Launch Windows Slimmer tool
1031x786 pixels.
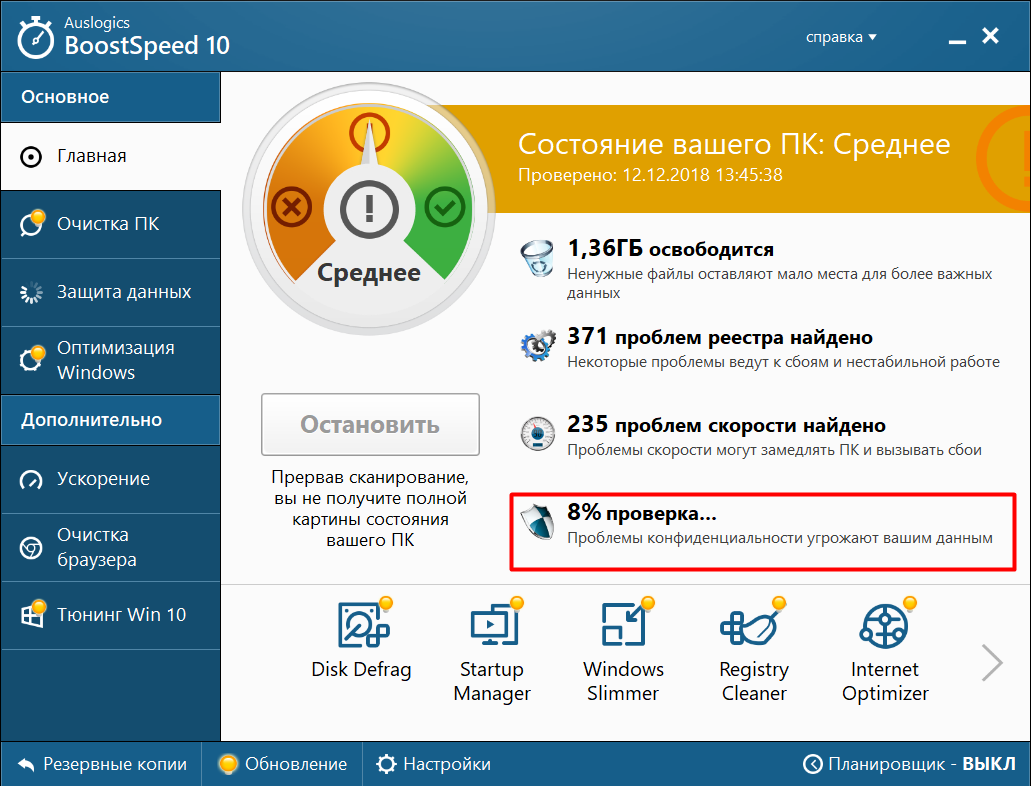(x=623, y=651)
